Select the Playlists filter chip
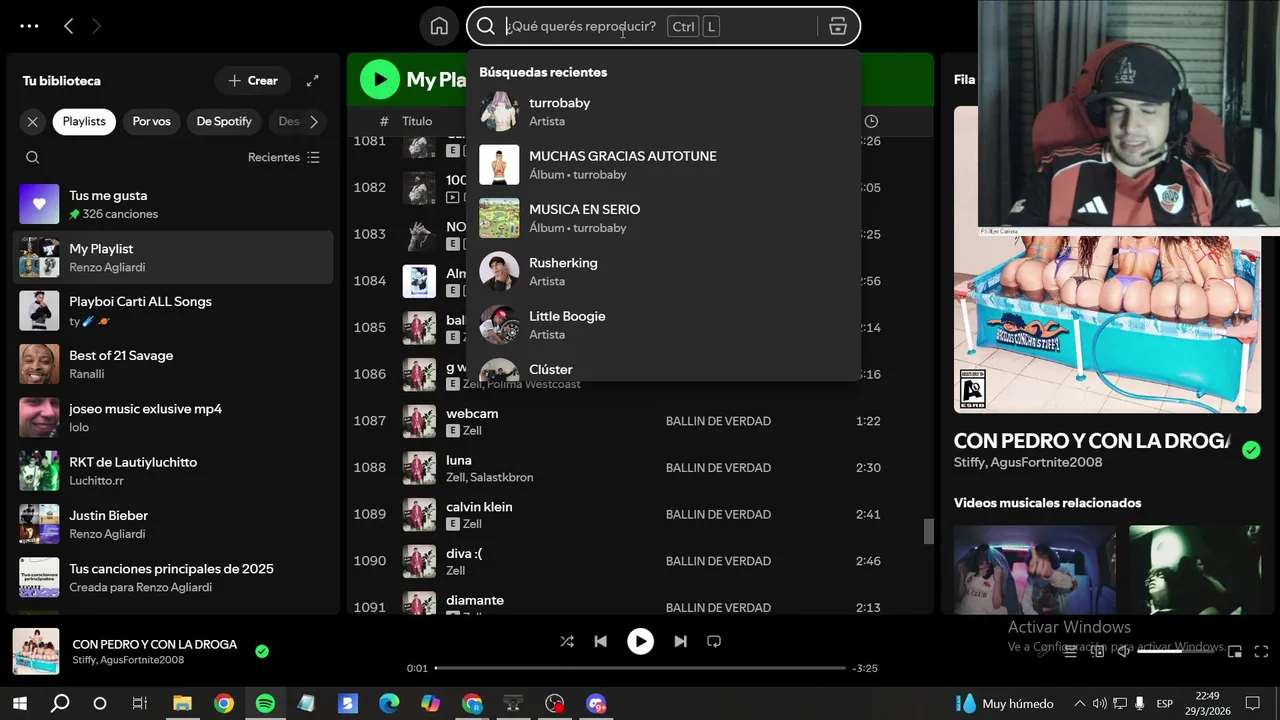Viewport: 1280px width, 720px height. tap(84, 121)
